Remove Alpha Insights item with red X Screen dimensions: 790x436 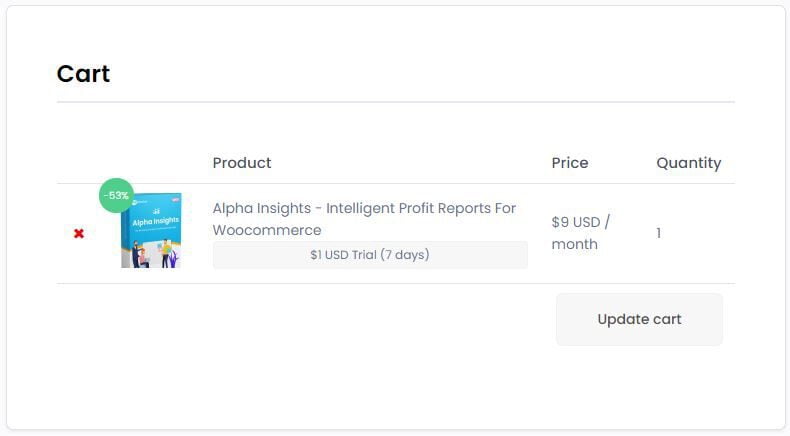79,233
